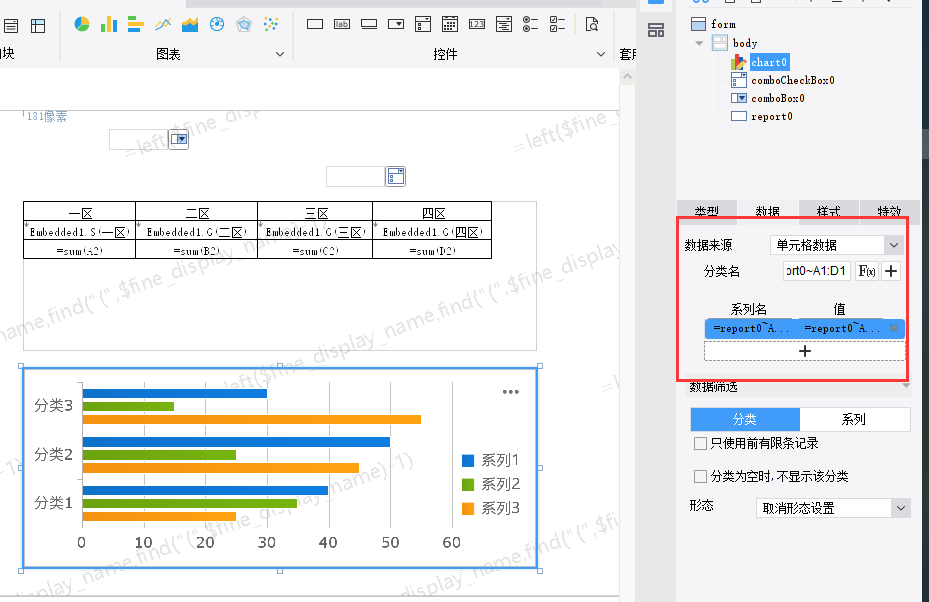Image resolution: width=929 pixels, height=602 pixels.
Task: Open the combo box widget dropdown on canvas
Action: coord(179,139)
